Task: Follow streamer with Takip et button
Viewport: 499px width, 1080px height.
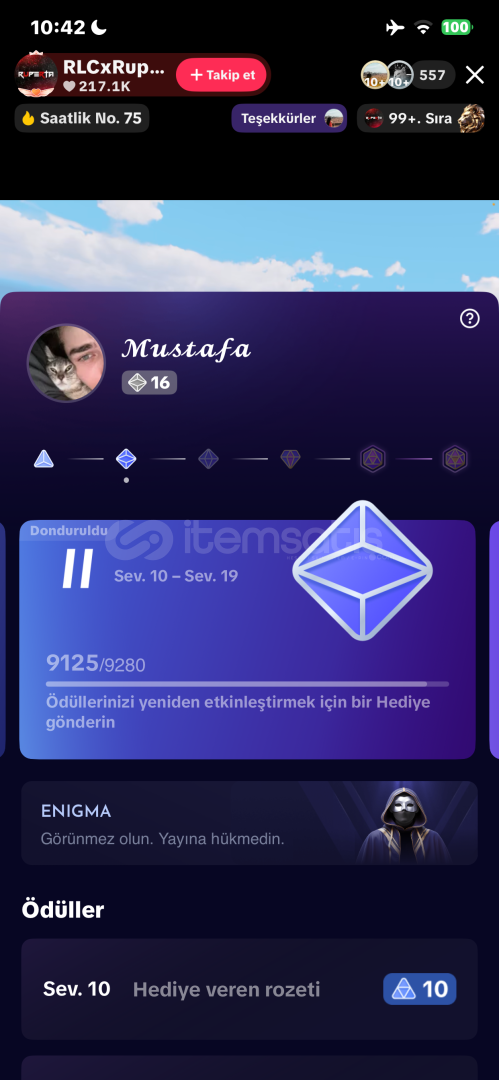Action: click(x=222, y=75)
